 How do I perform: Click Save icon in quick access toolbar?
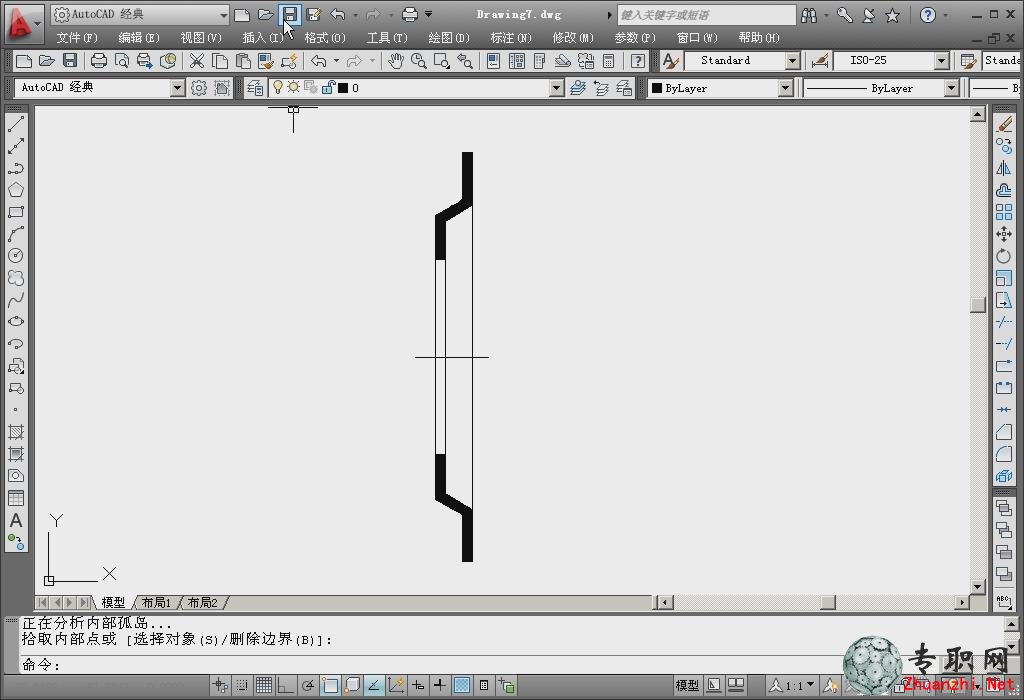pyautogui.click(x=290, y=14)
